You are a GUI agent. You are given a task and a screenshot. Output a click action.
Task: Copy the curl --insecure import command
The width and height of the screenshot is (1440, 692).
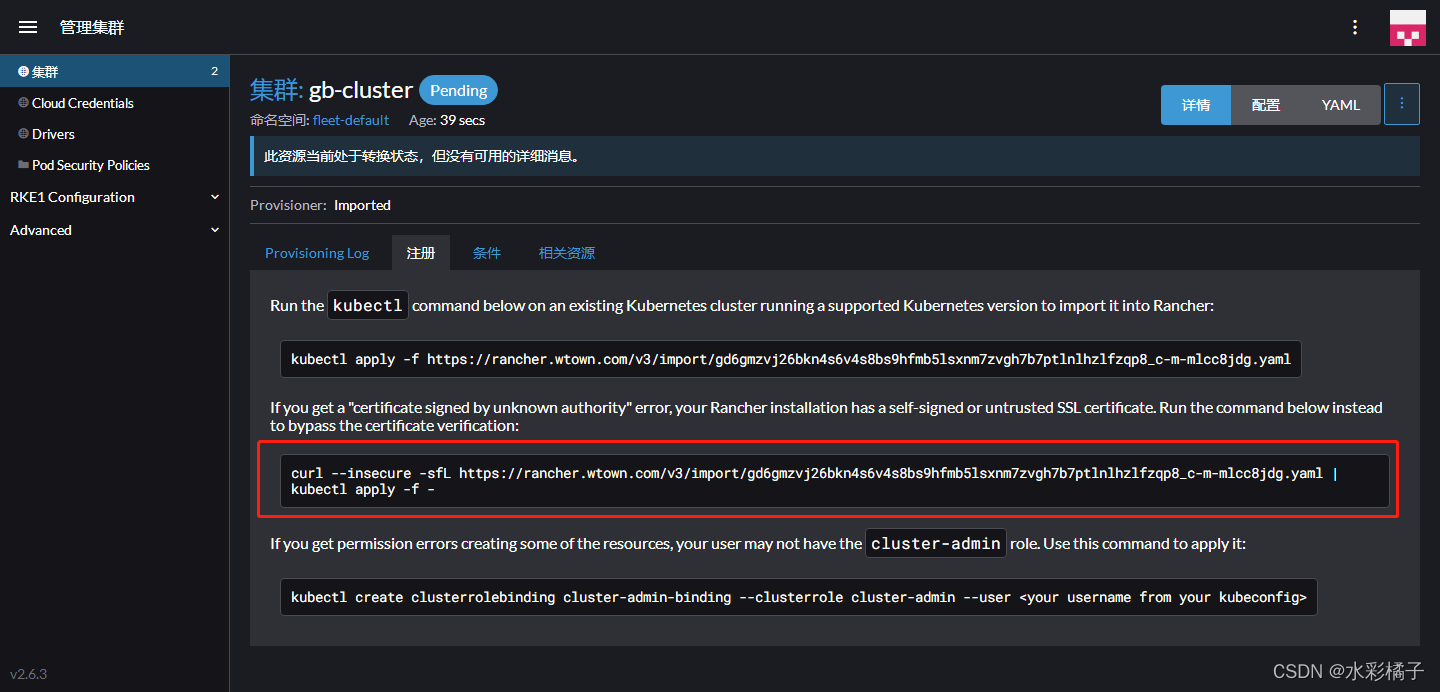tap(835, 481)
